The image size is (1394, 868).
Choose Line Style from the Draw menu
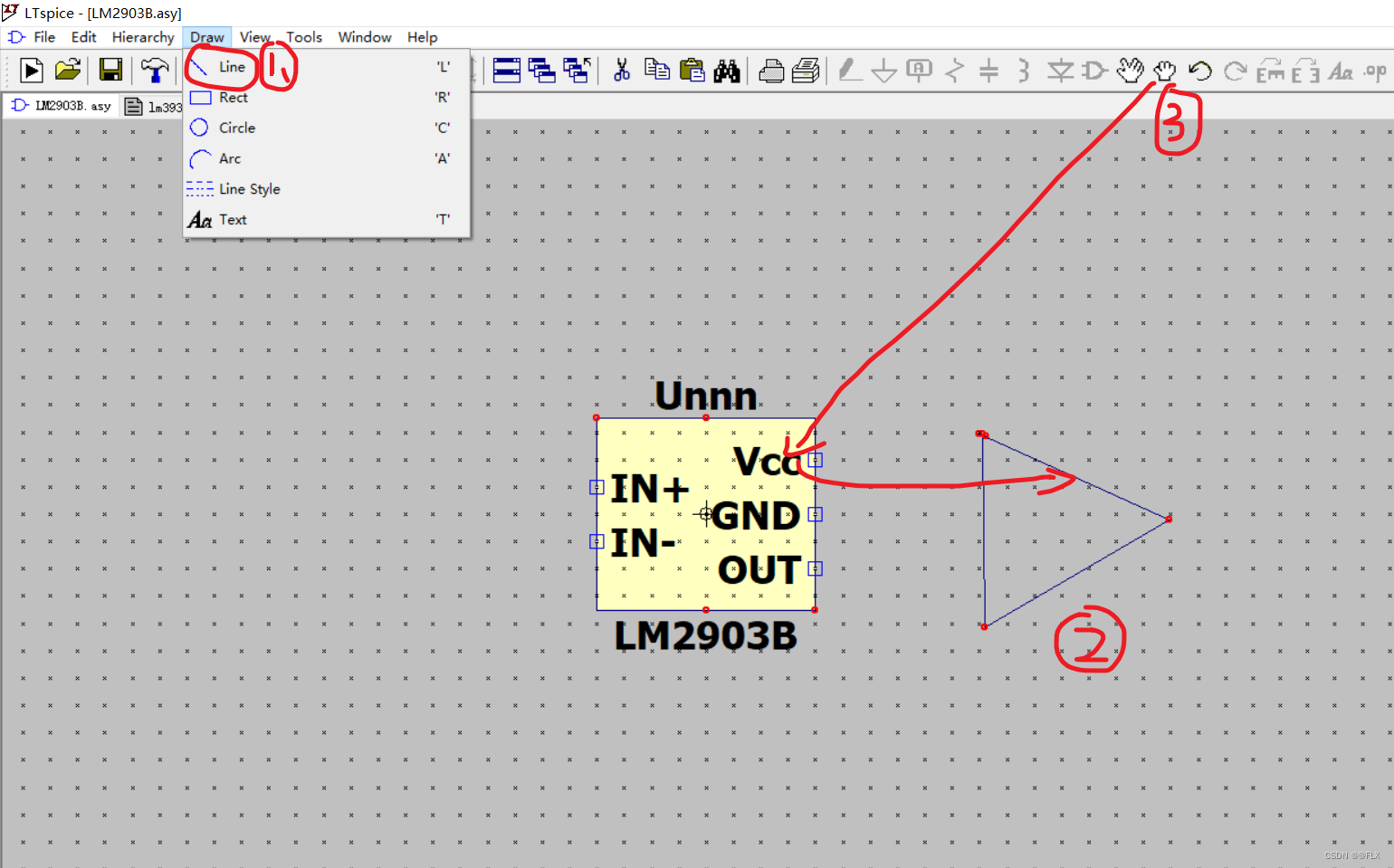point(326,189)
